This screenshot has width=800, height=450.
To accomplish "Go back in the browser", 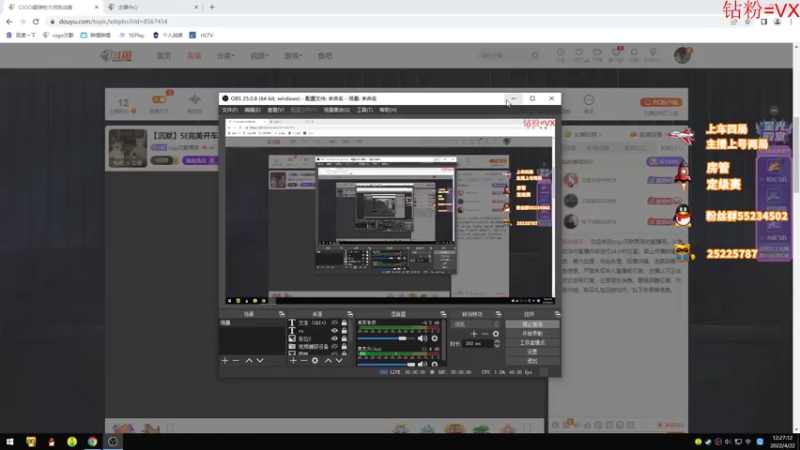I will pos(9,21).
